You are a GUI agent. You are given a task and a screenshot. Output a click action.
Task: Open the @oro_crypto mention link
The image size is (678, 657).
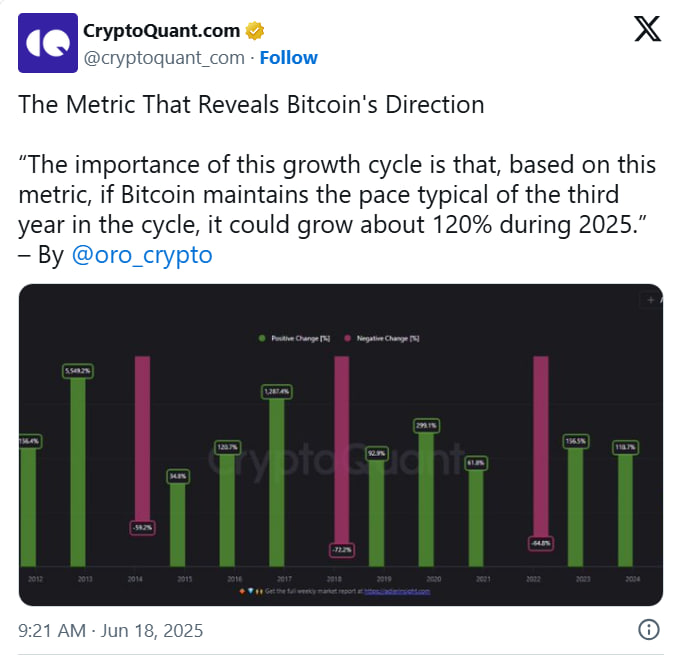pos(141,255)
